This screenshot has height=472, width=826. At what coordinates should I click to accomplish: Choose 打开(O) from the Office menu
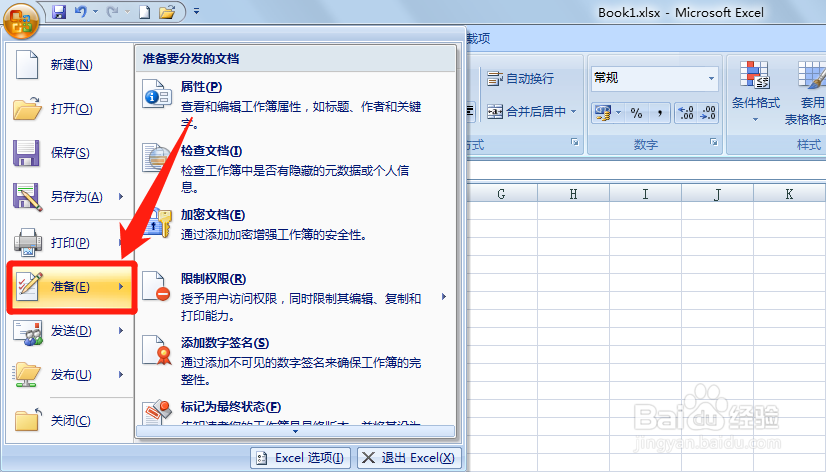pyautogui.click(x=70, y=109)
